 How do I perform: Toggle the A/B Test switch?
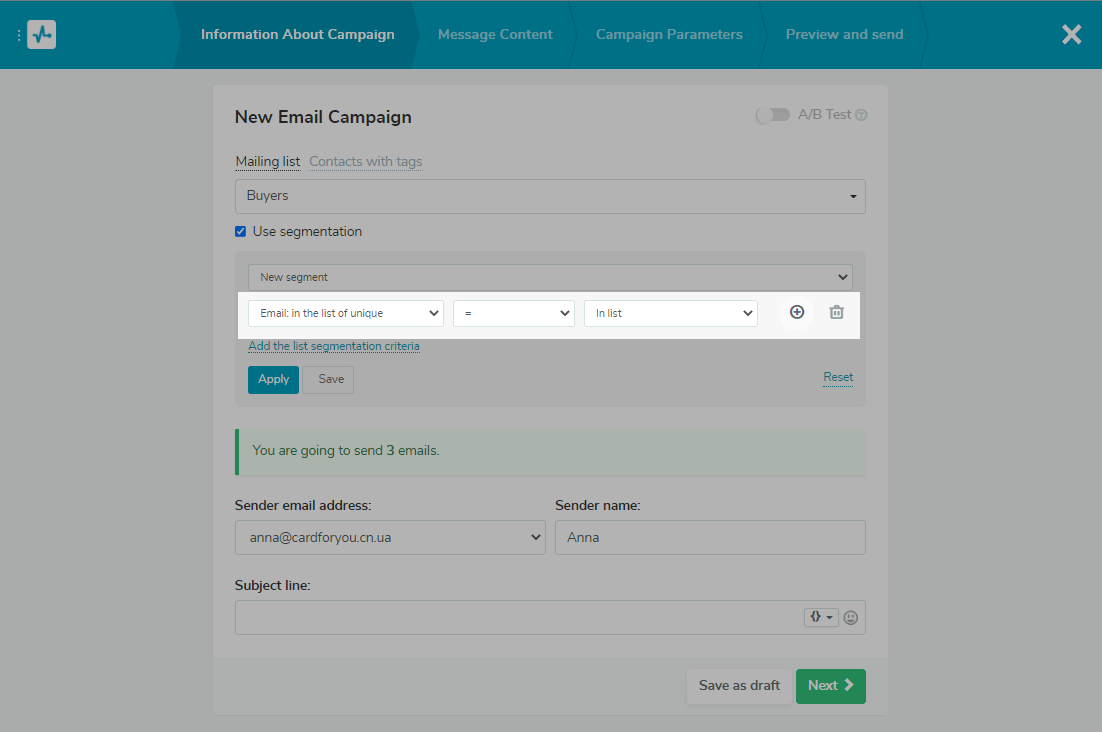click(773, 115)
